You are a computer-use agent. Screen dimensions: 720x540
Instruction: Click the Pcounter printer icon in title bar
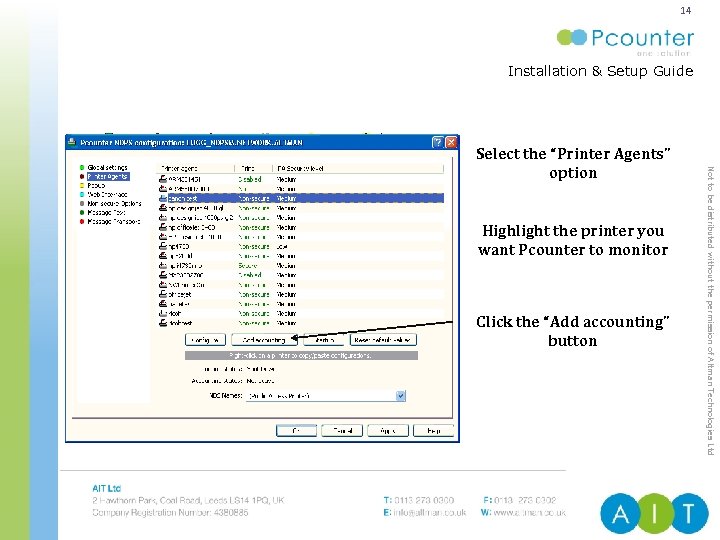click(x=72, y=142)
